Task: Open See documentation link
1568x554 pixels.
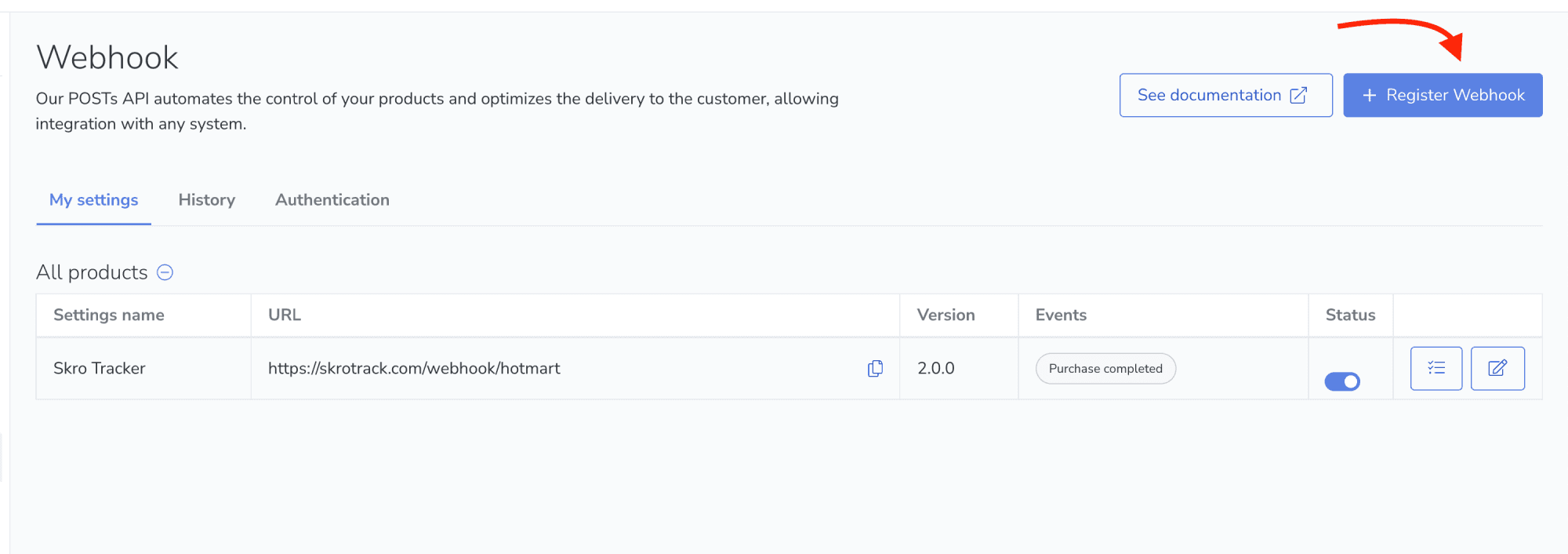Action: (x=1225, y=95)
